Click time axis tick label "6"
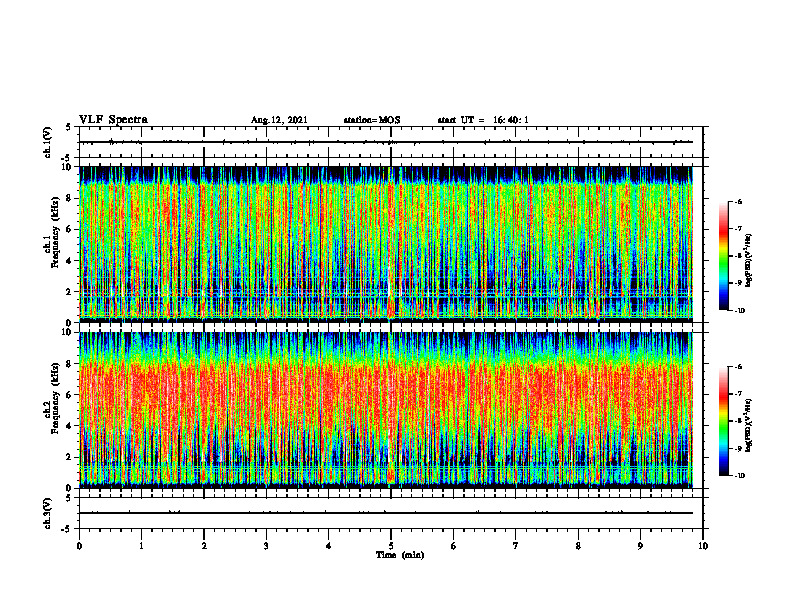Image resolution: width=792 pixels, height=612 pixels. click(x=454, y=546)
